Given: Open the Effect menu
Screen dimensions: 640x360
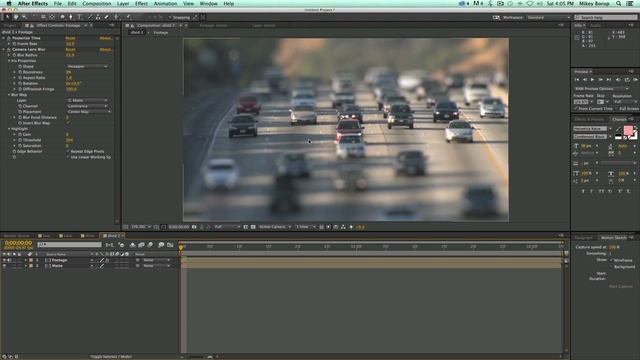Looking at the screenshot, I should click(141, 4).
